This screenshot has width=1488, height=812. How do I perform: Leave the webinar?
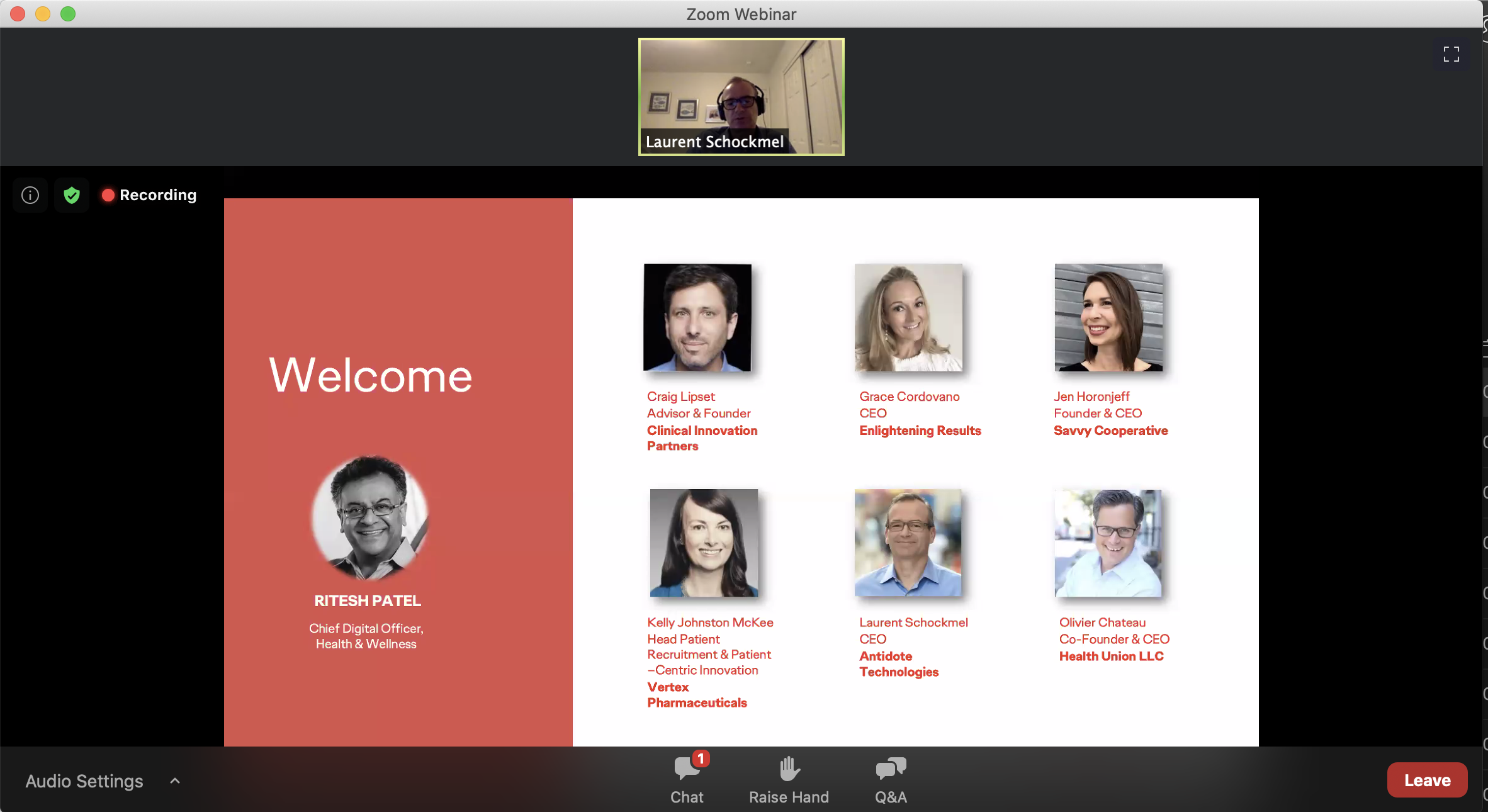(1427, 780)
